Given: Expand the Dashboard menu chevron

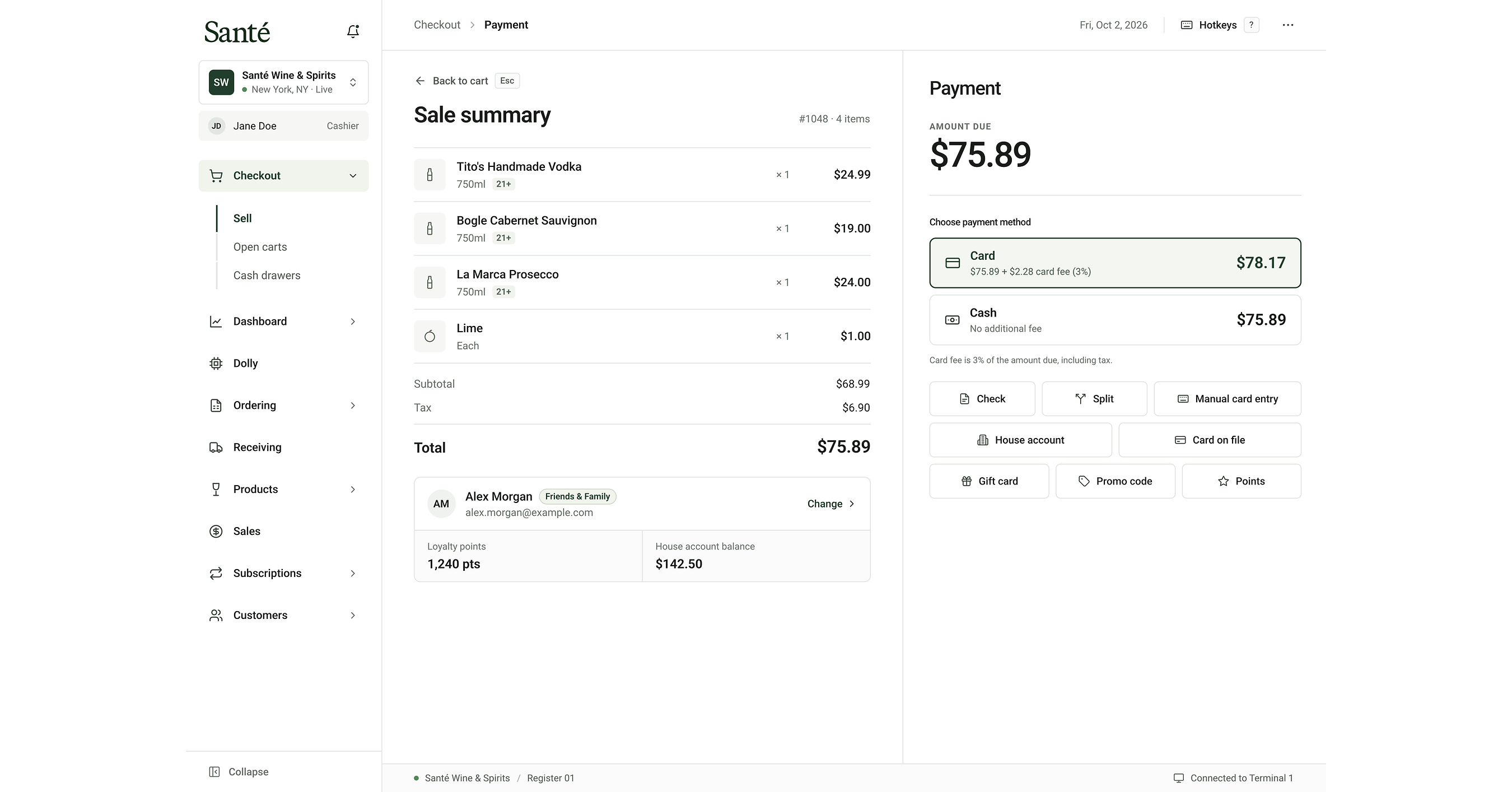Looking at the screenshot, I should click(x=353, y=321).
